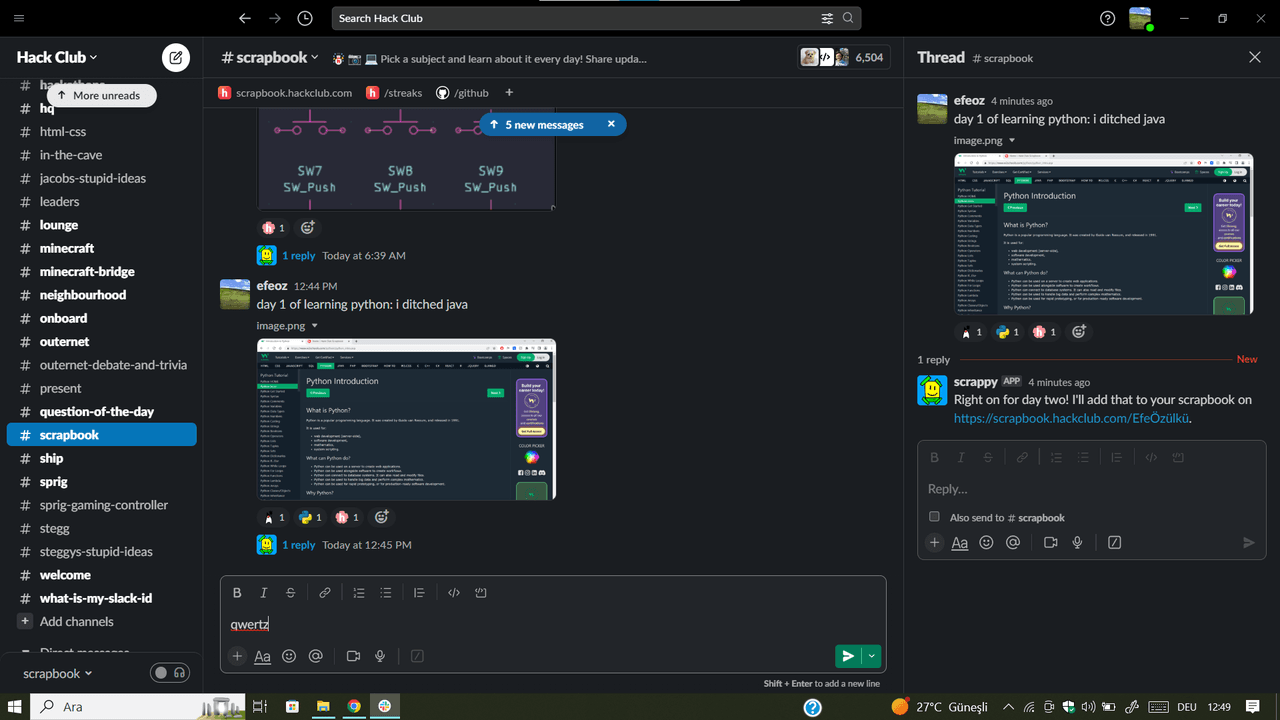Click into the thread Reply field

(x=1092, y=489)
